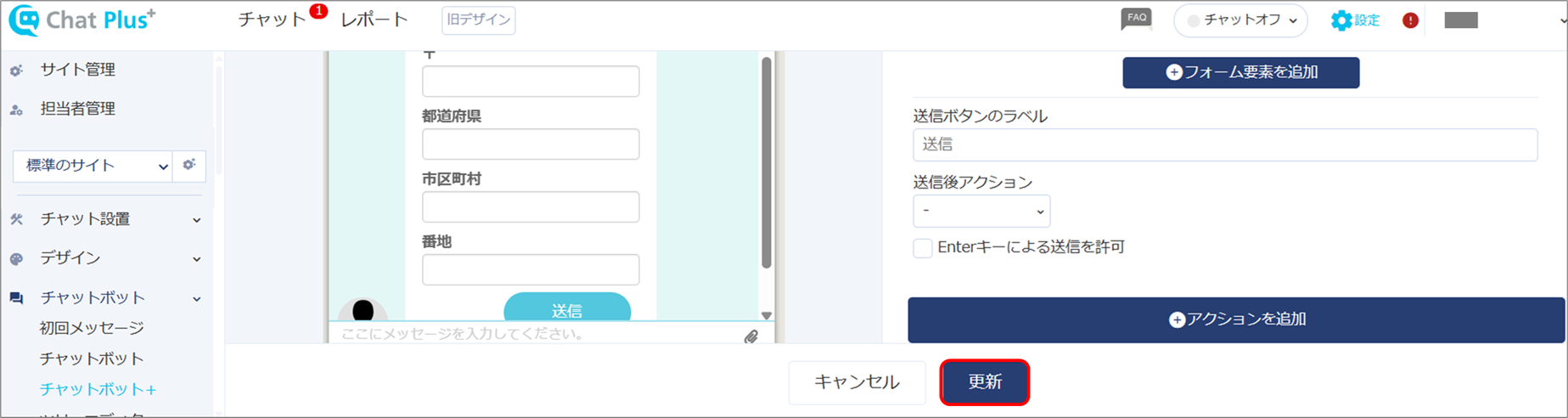Viewport: 1568px width, 418px height.
Task: Click the 更新 button
Action: pos(985,381)
